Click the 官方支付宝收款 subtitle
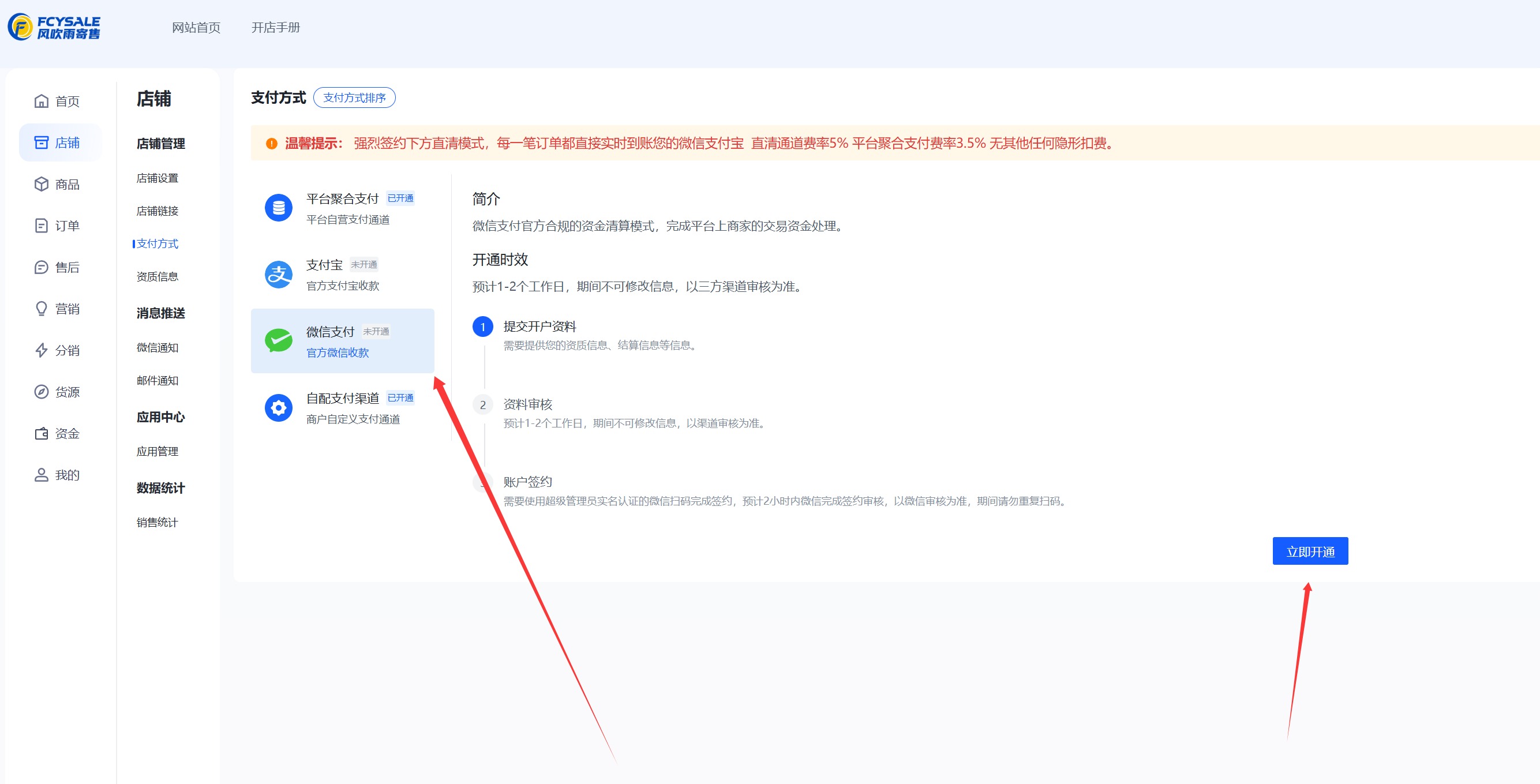This screenshot has height=784, width=1540. 343,286
